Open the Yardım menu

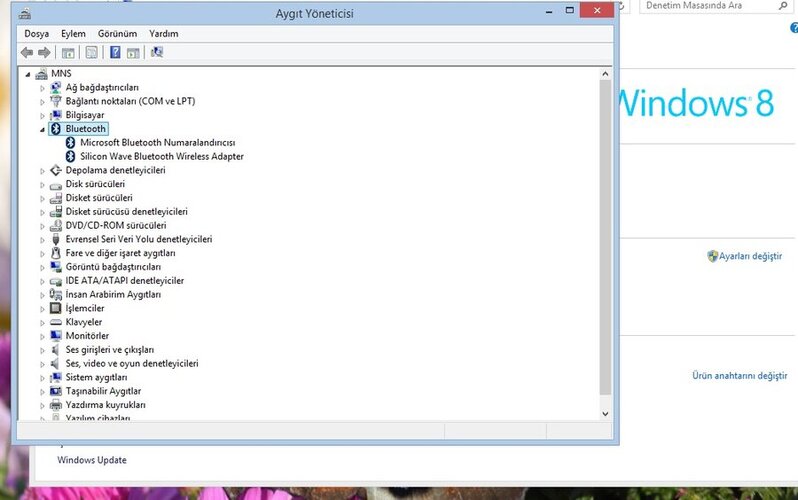point(163,34)
